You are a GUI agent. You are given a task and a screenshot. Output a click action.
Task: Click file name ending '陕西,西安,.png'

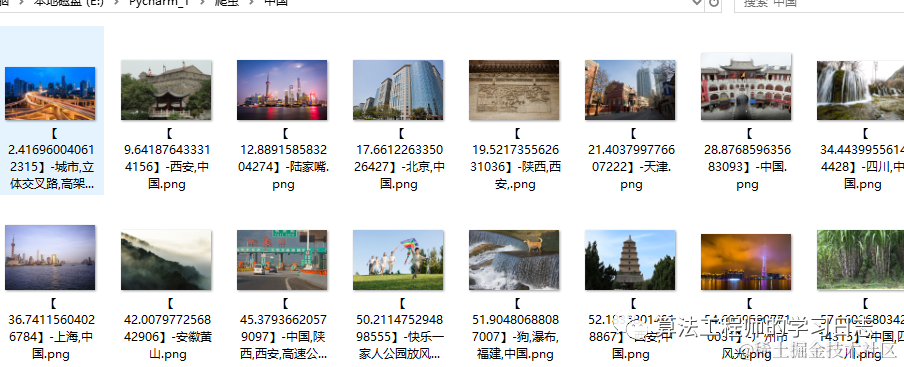coord(515,159)
